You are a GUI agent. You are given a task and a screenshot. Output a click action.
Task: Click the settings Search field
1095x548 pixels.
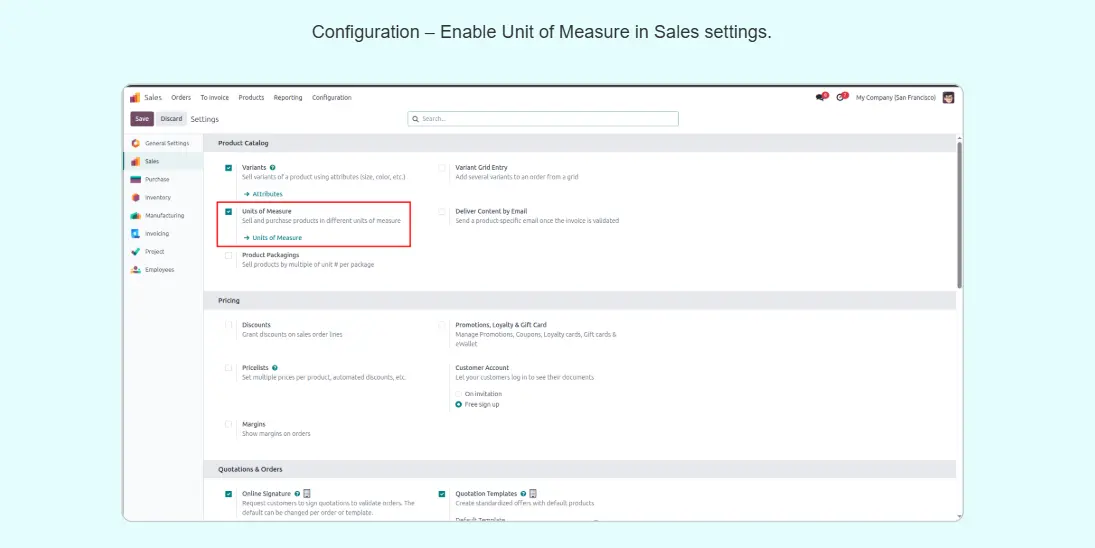pos(543,119)
